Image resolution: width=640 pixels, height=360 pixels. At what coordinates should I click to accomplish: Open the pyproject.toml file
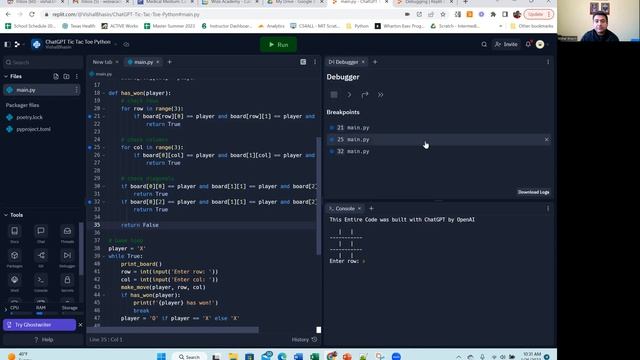(x=33, y=129)
